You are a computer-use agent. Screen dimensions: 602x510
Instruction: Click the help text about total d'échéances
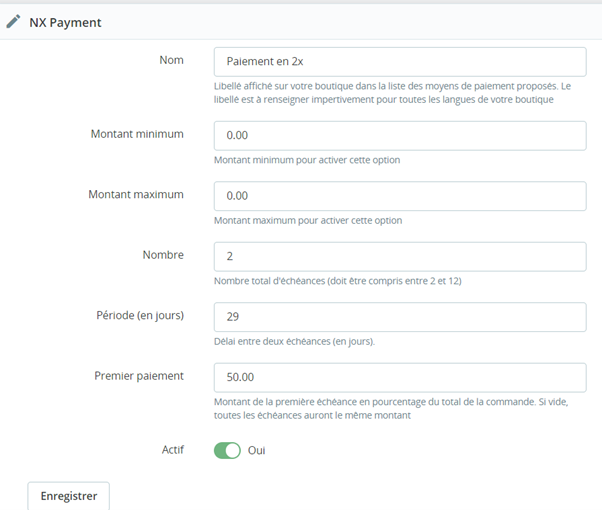pyautogui.click(x=337, y=281)
